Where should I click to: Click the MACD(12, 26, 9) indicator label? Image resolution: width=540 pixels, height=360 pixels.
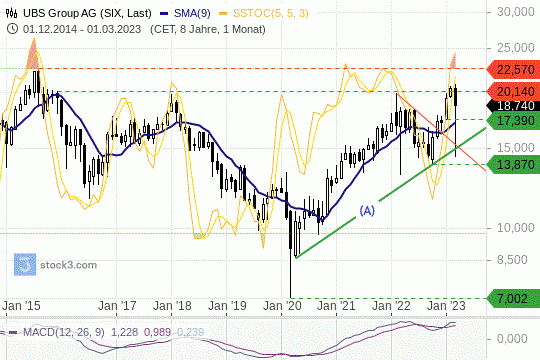[x=64, y=332]
